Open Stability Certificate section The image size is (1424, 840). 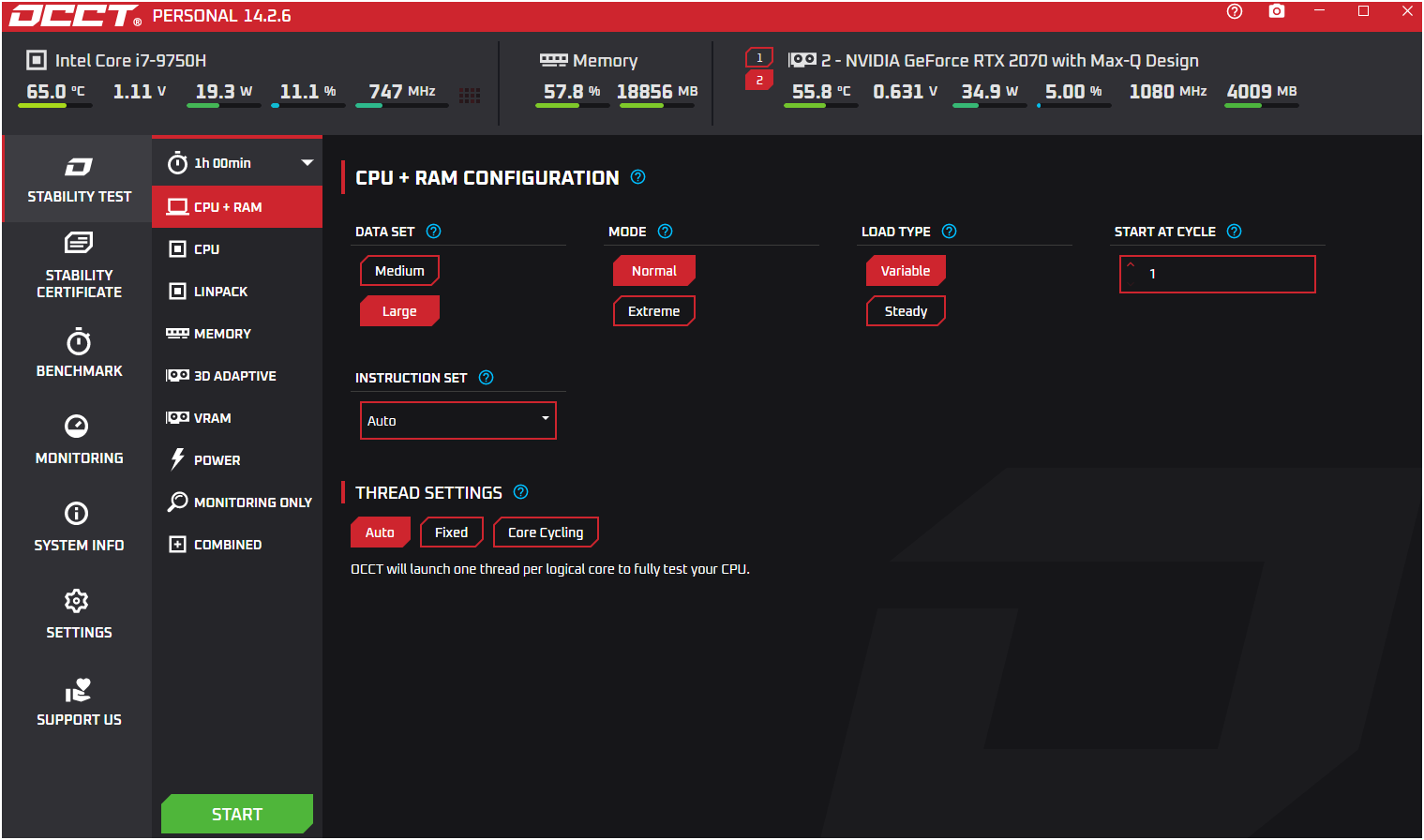[x=79, y=266]
